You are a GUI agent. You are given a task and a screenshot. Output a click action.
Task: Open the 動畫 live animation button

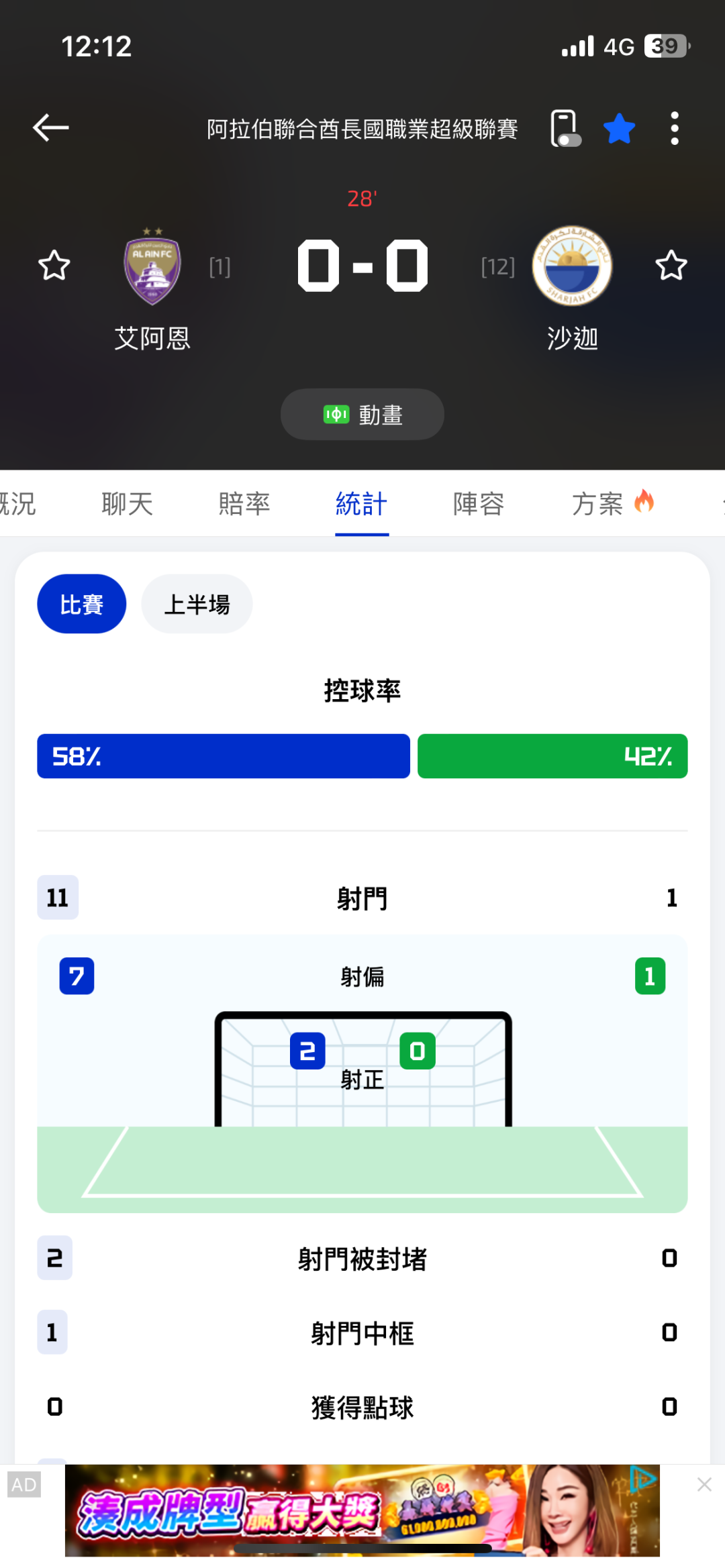362,415
